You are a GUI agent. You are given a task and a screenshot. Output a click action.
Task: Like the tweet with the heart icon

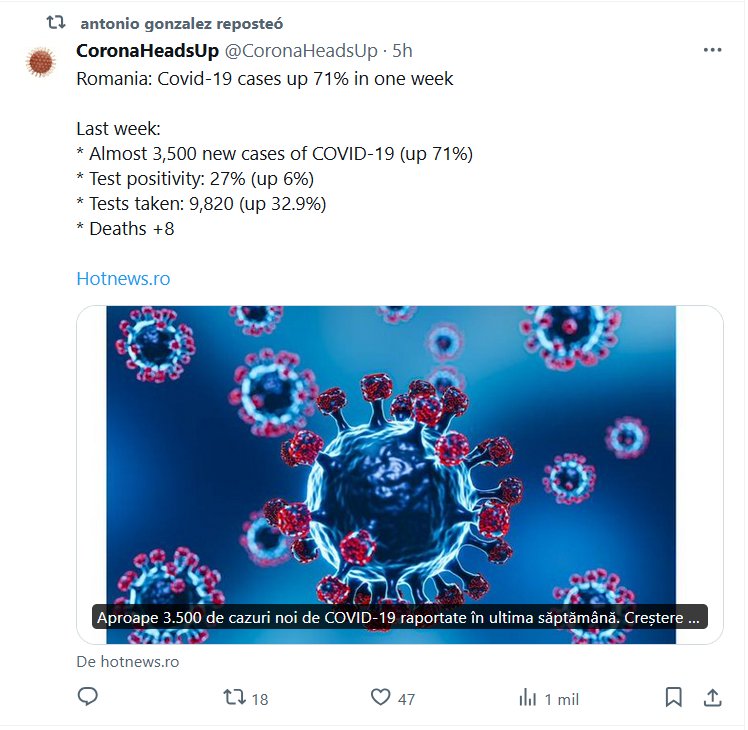380,697
